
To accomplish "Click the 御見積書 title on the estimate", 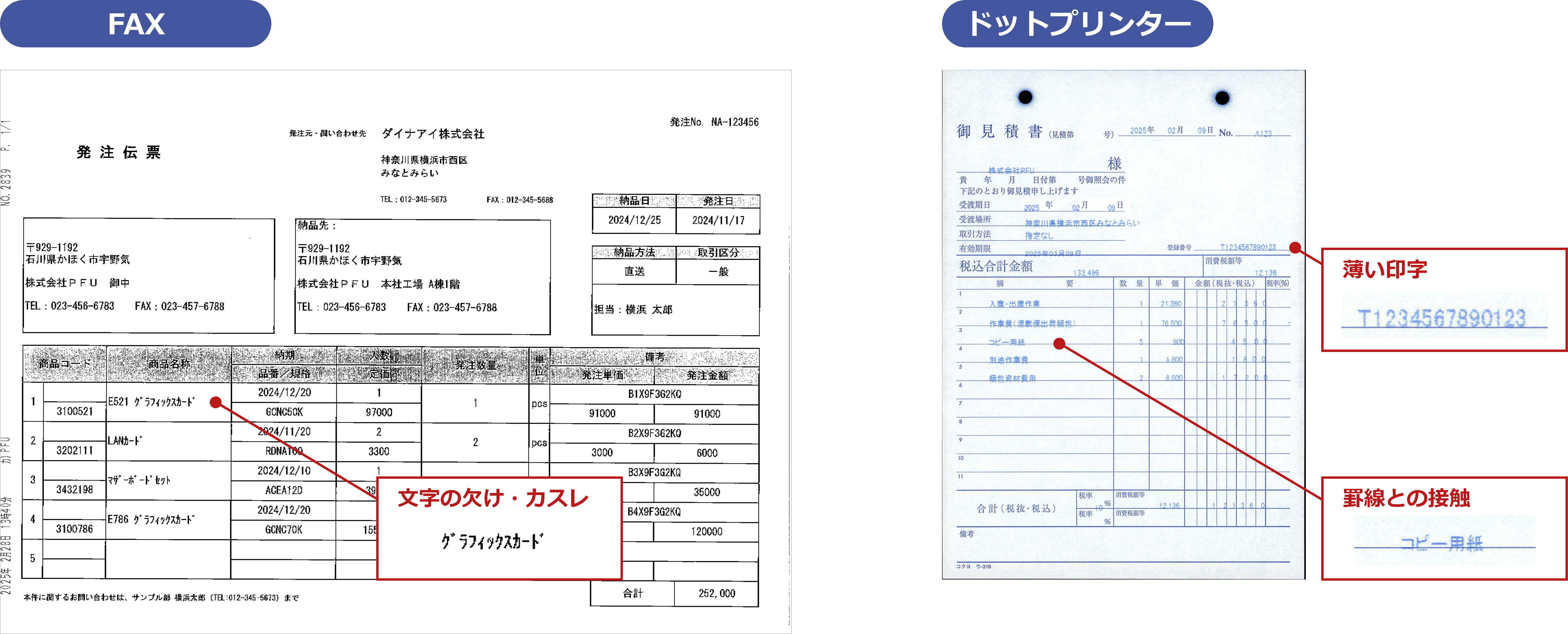I will 999,132.
